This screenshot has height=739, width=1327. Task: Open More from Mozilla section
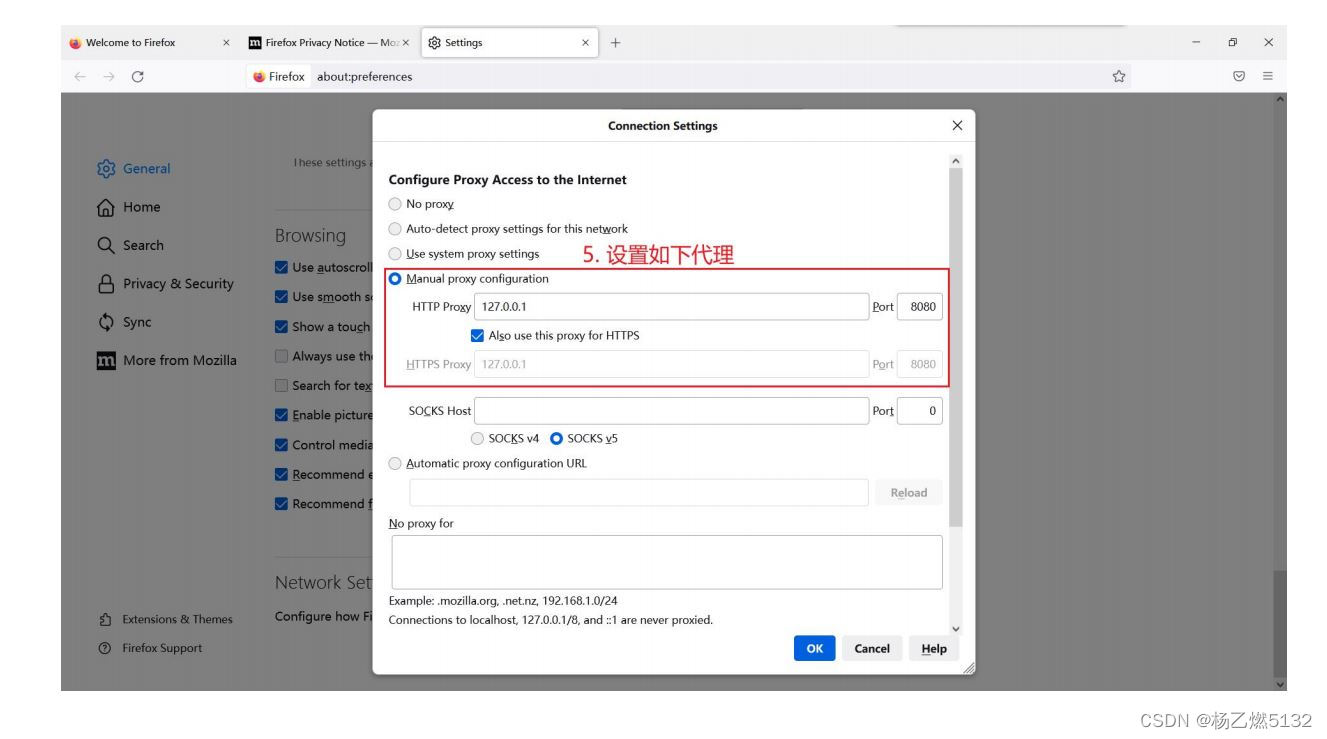167,360
